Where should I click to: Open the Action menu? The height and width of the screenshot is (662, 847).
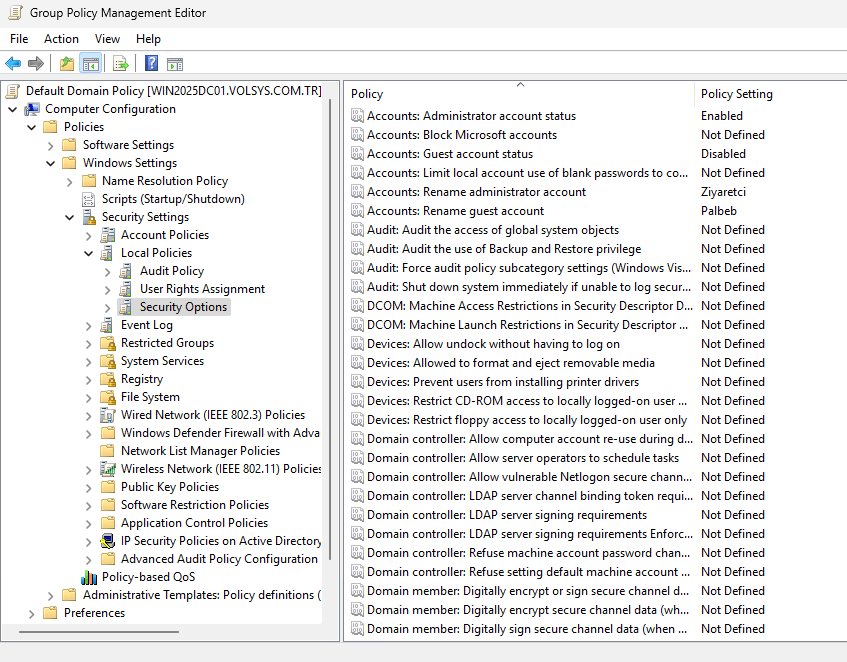[61, 39]
